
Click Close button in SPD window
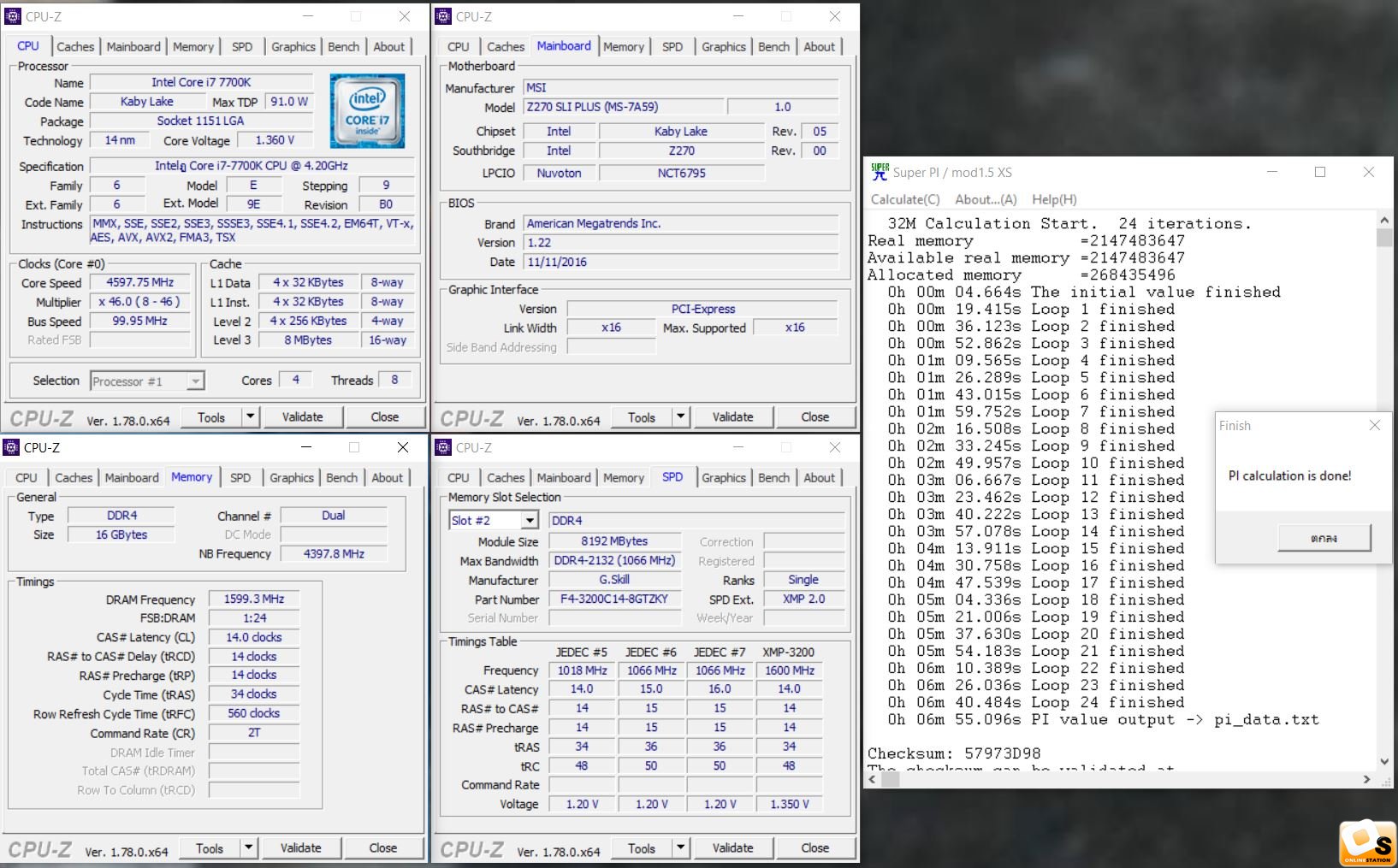pyautogui.click(x=815, y=847)
